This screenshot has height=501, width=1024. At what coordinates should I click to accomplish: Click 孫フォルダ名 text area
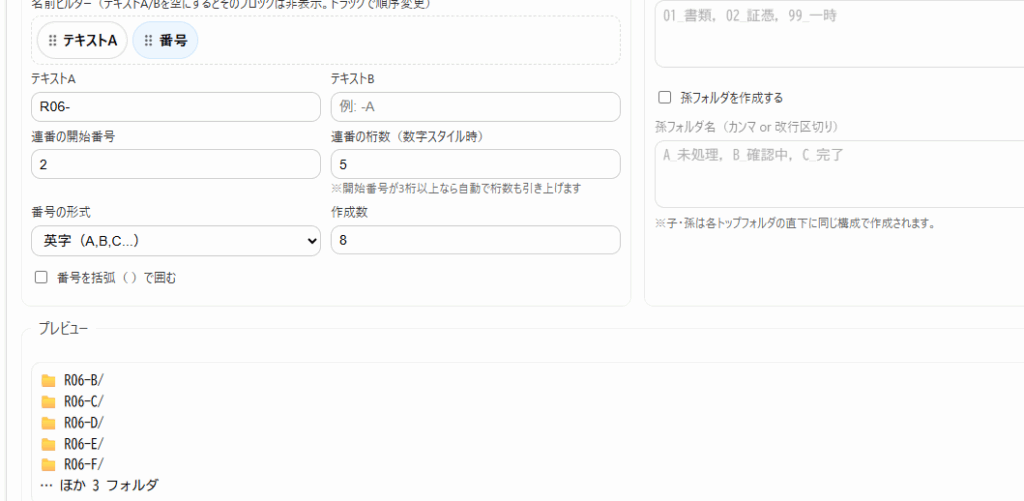(x=838, y=173)
